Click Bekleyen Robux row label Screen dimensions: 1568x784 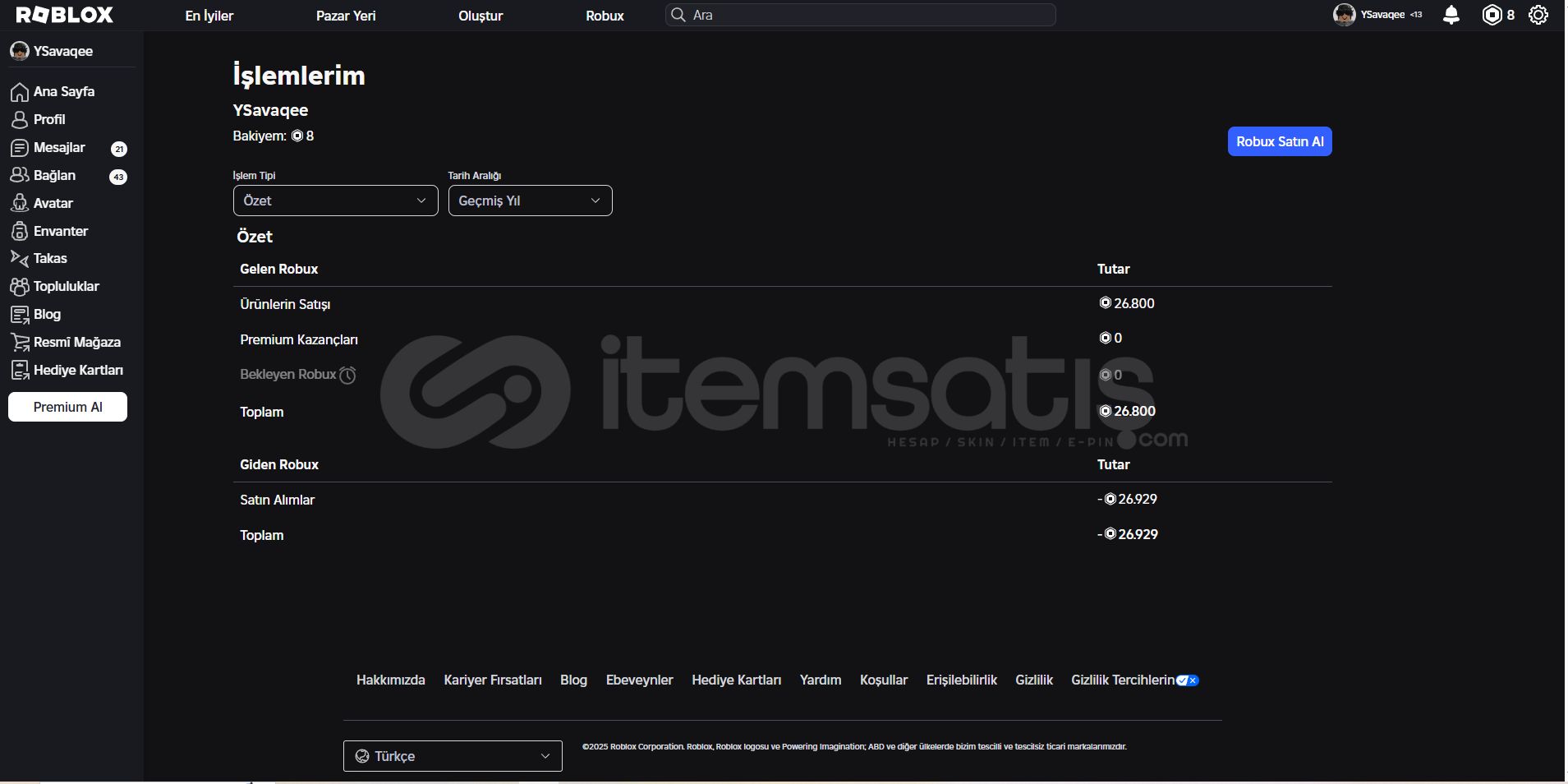(x=288, y=375)
